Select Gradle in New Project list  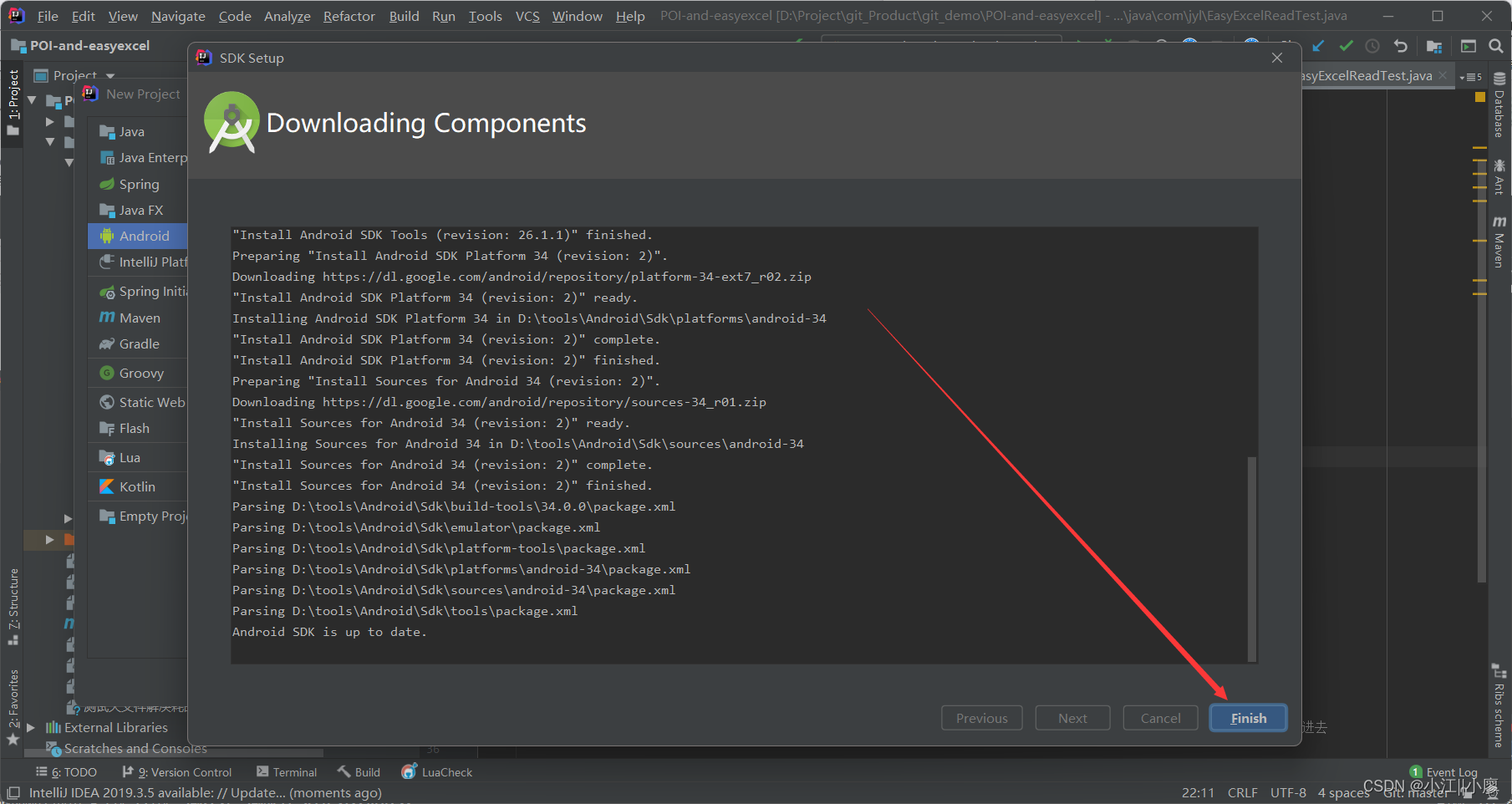138,343
